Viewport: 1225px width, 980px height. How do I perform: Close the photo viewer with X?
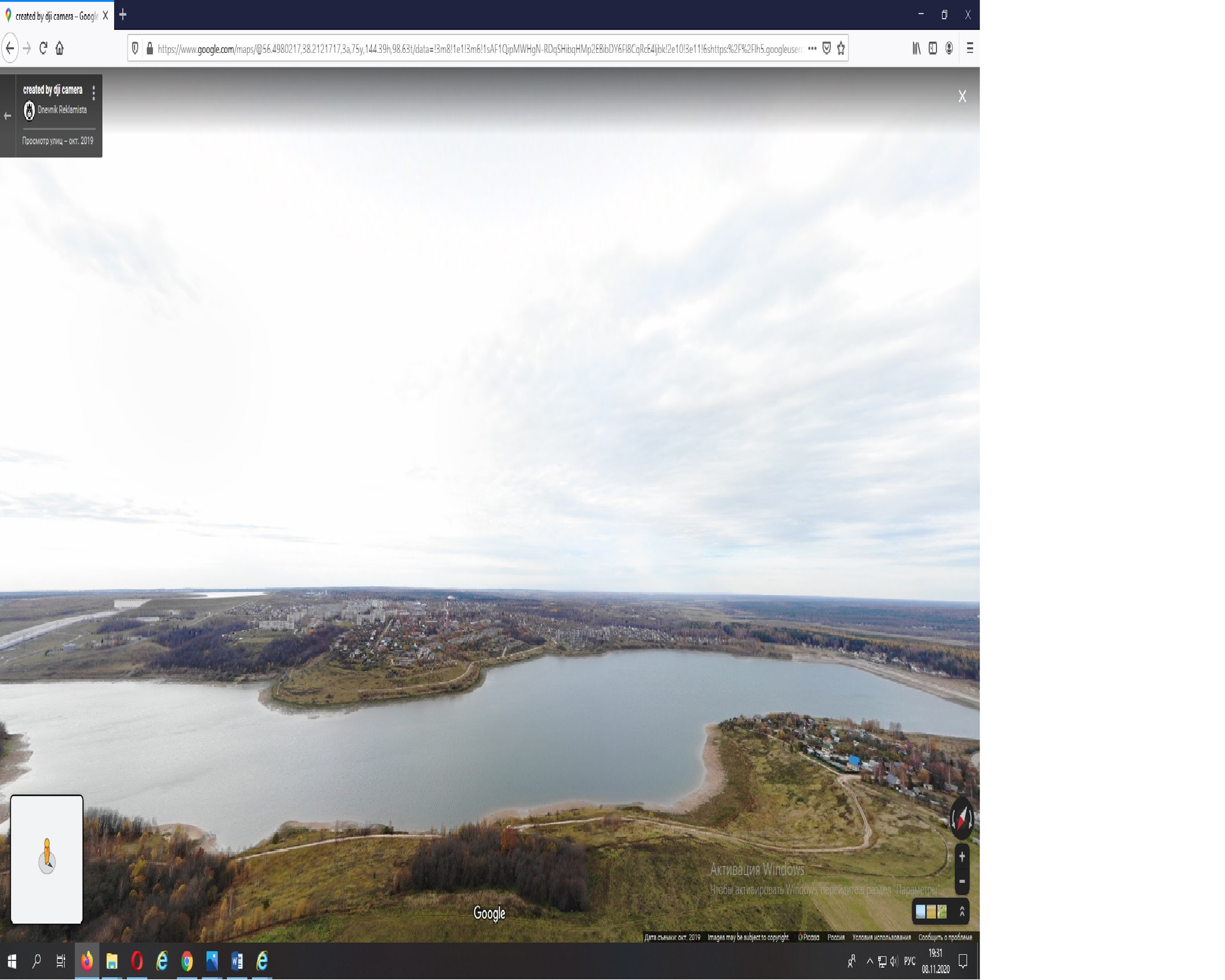pos(962,96)
